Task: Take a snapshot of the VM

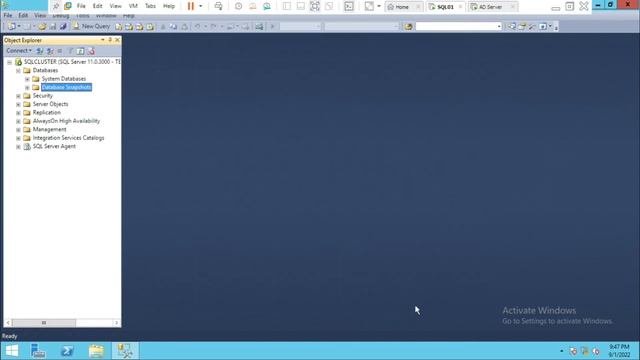Action: pyautogui.click(x=238, y=6)
